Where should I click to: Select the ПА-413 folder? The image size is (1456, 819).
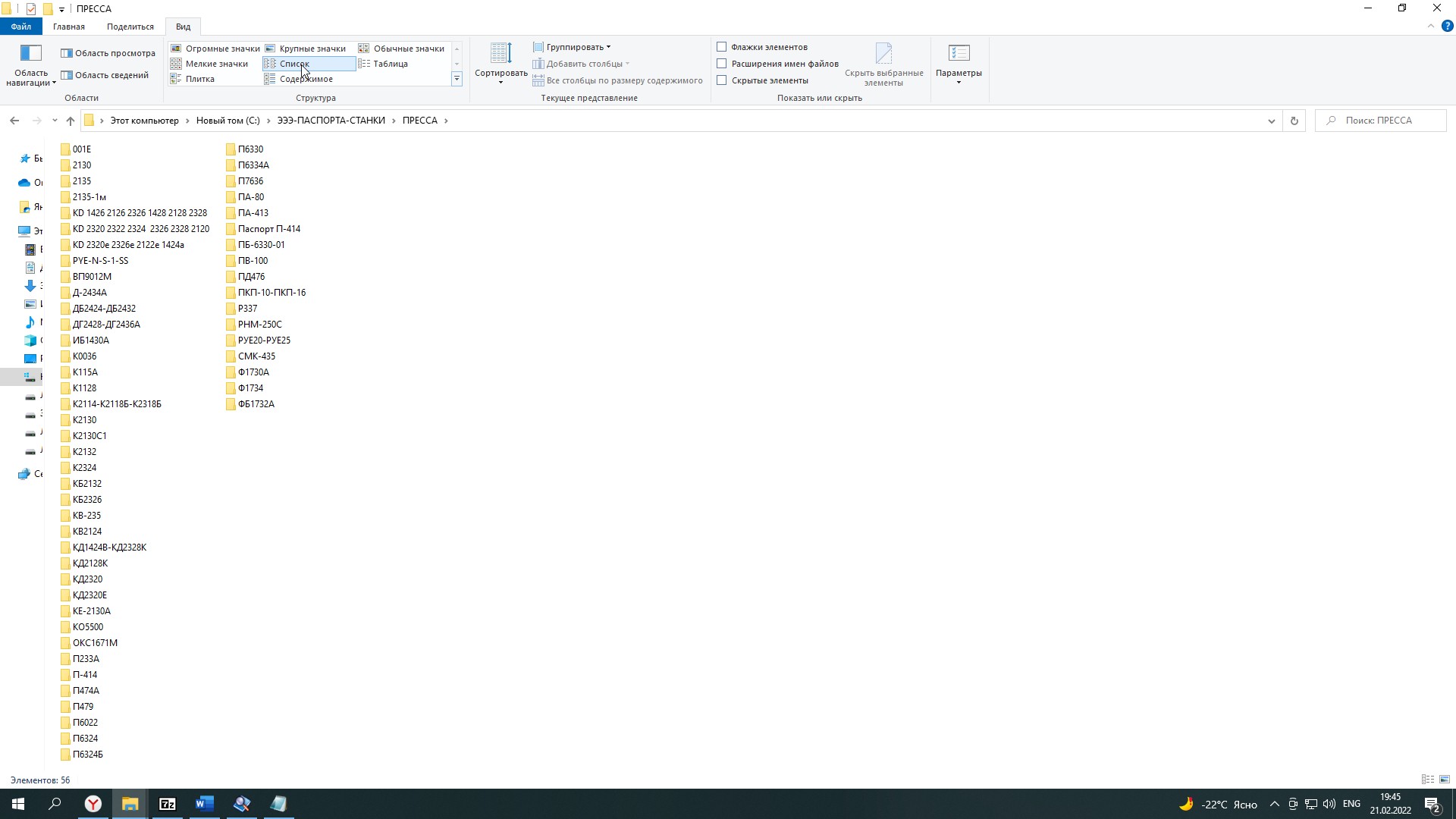pyautogui.click(x=253, y=213)
